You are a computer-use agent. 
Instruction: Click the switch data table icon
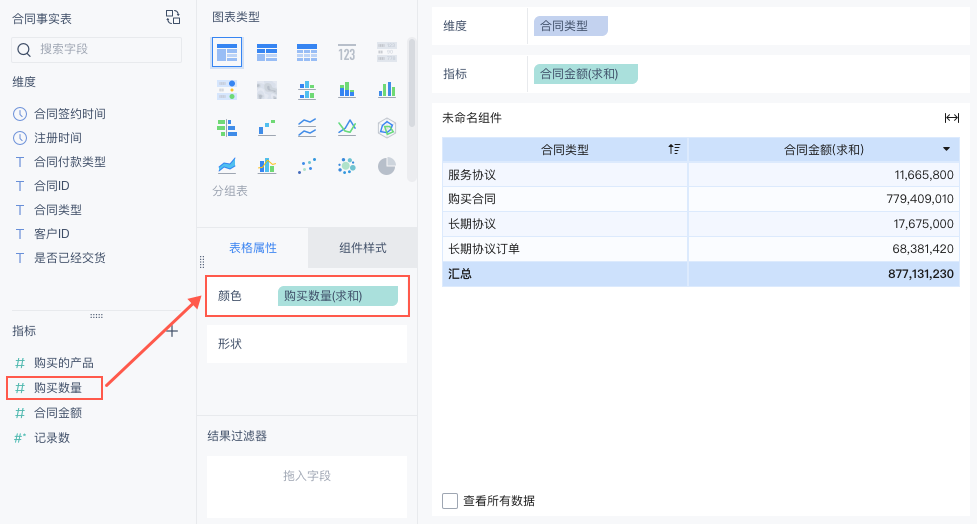tap(173, 17)
